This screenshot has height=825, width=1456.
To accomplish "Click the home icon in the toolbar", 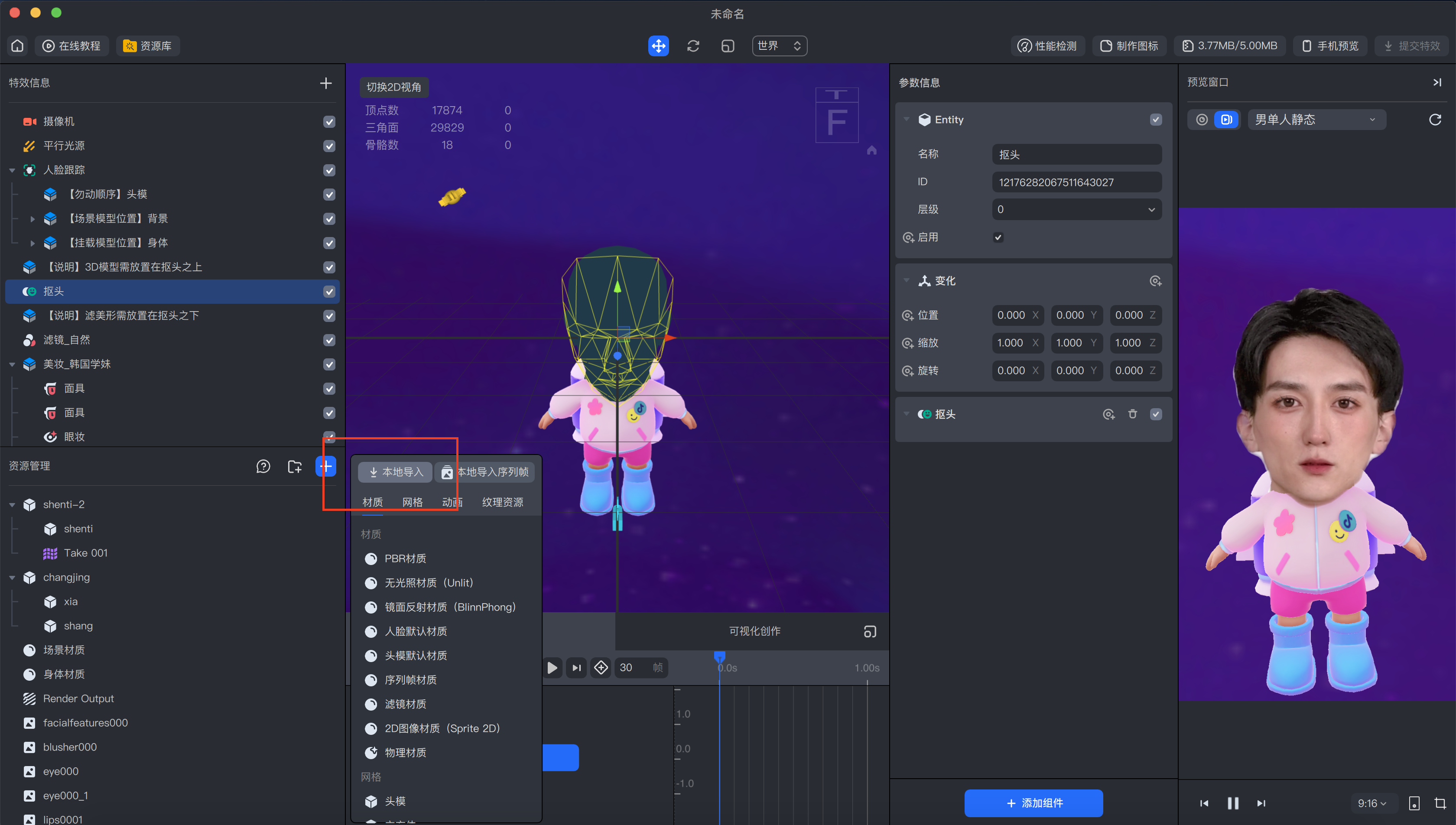I will 18,45.
